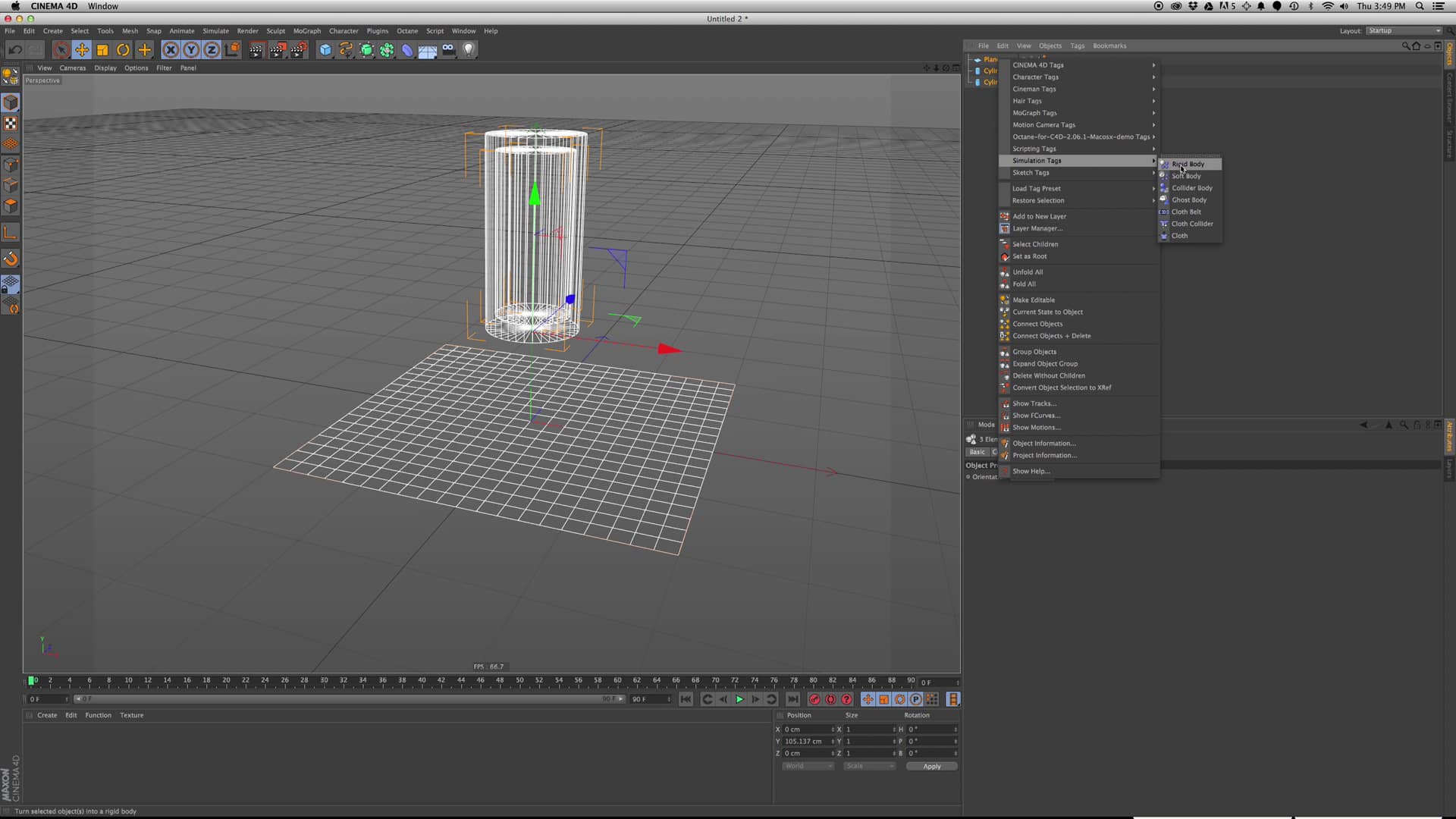Select the Camera icon in the top toolbar

pyautogui.click(x=448, y=50)
